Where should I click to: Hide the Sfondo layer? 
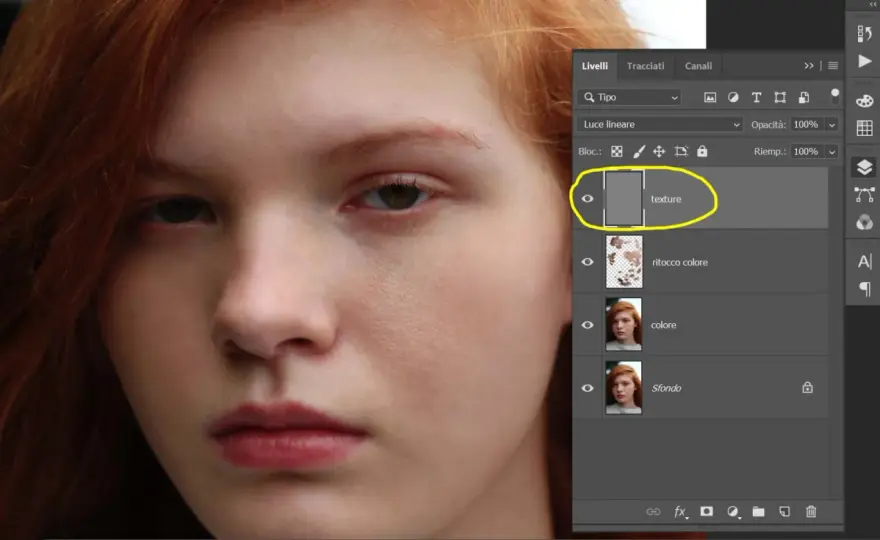click(x=588, y=388)
